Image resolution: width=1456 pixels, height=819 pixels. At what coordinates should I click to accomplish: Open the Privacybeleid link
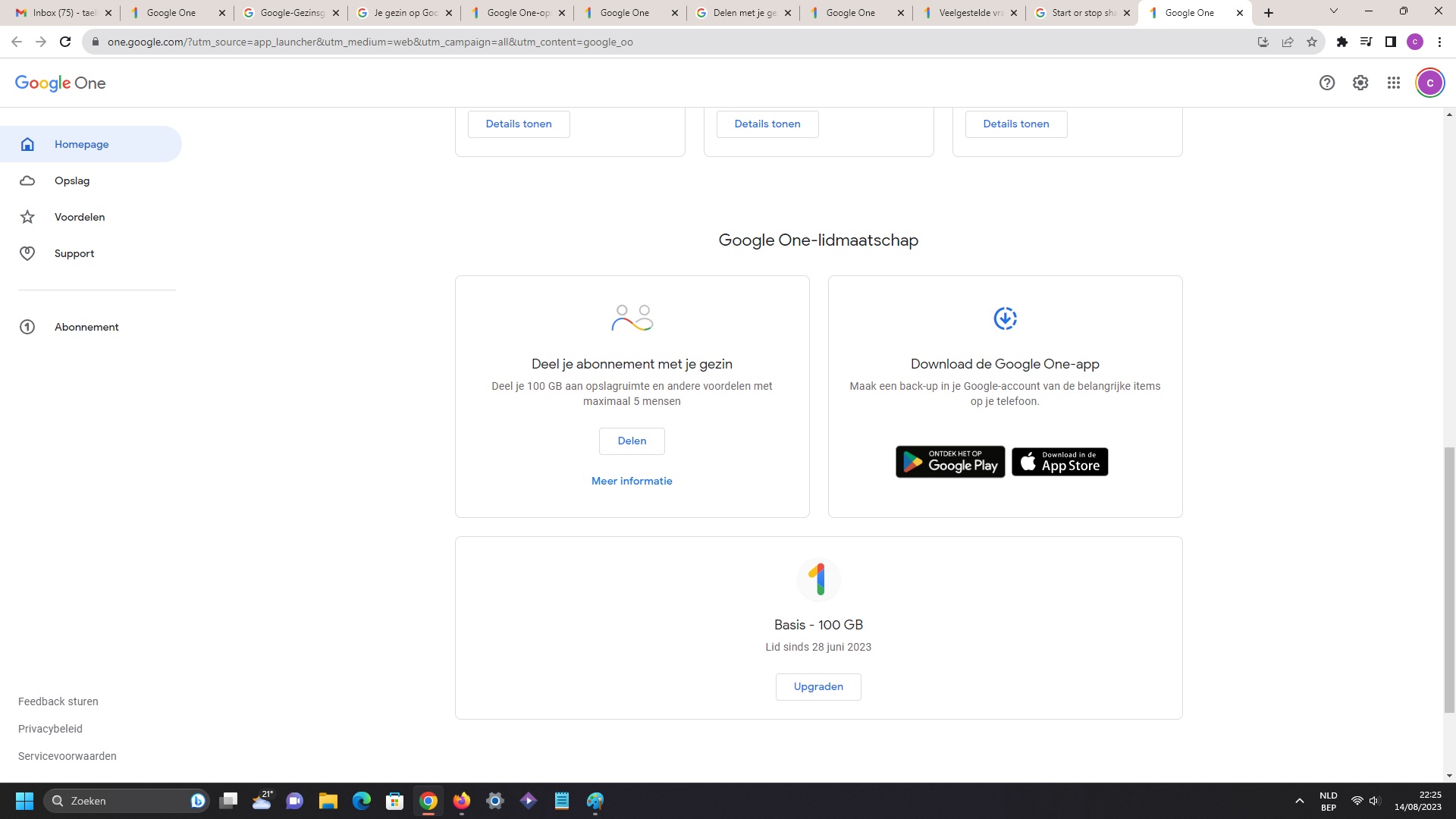click(50, 729)
